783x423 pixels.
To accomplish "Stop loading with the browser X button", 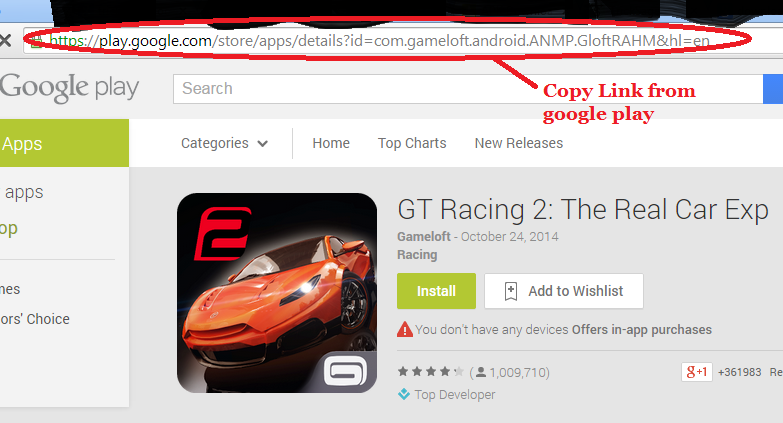I will (x=5, y=40).
